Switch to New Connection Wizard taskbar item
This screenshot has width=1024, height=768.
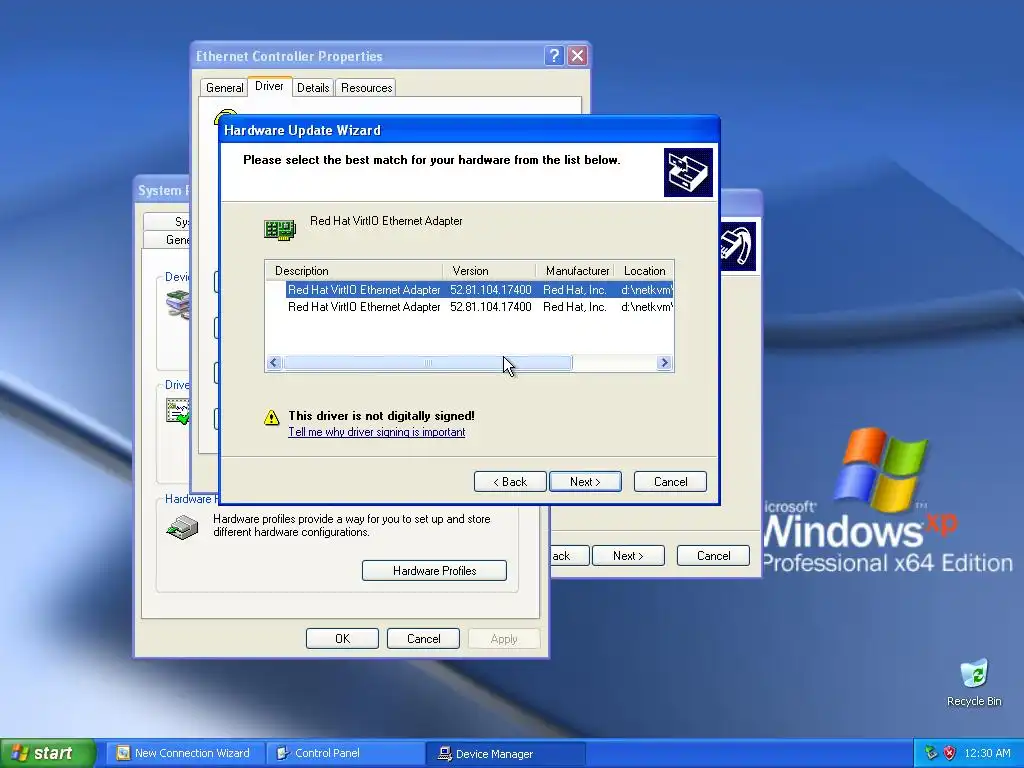(x=186, y=753)
